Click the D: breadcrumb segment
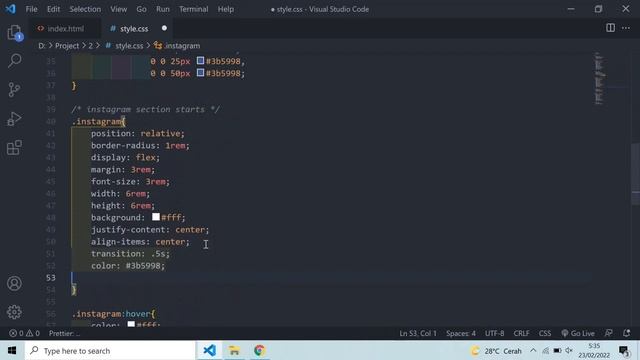Viewport: 640px width, 360px height. click(42, 46)
